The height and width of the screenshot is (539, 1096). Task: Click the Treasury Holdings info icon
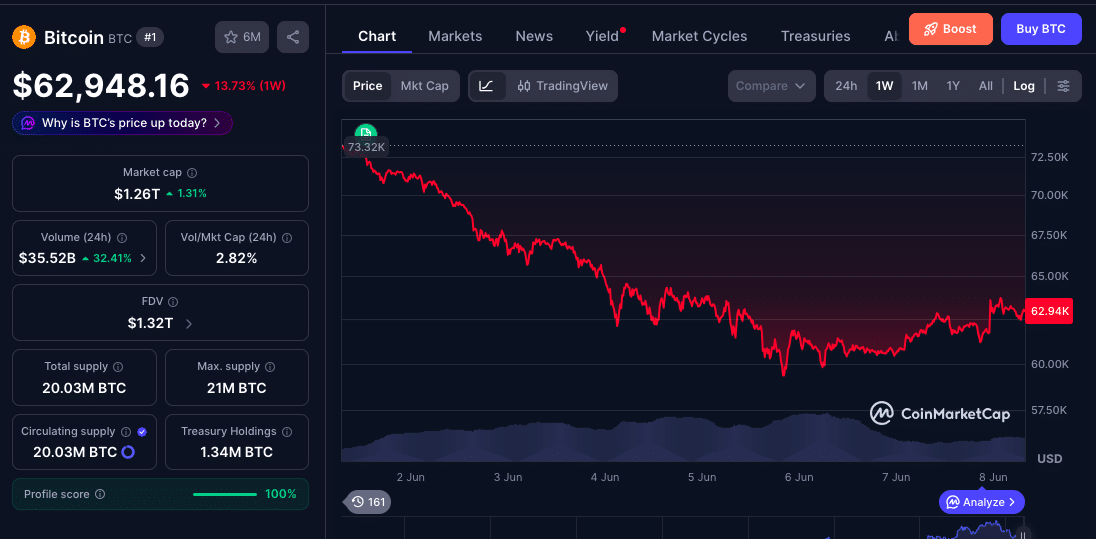287,432
